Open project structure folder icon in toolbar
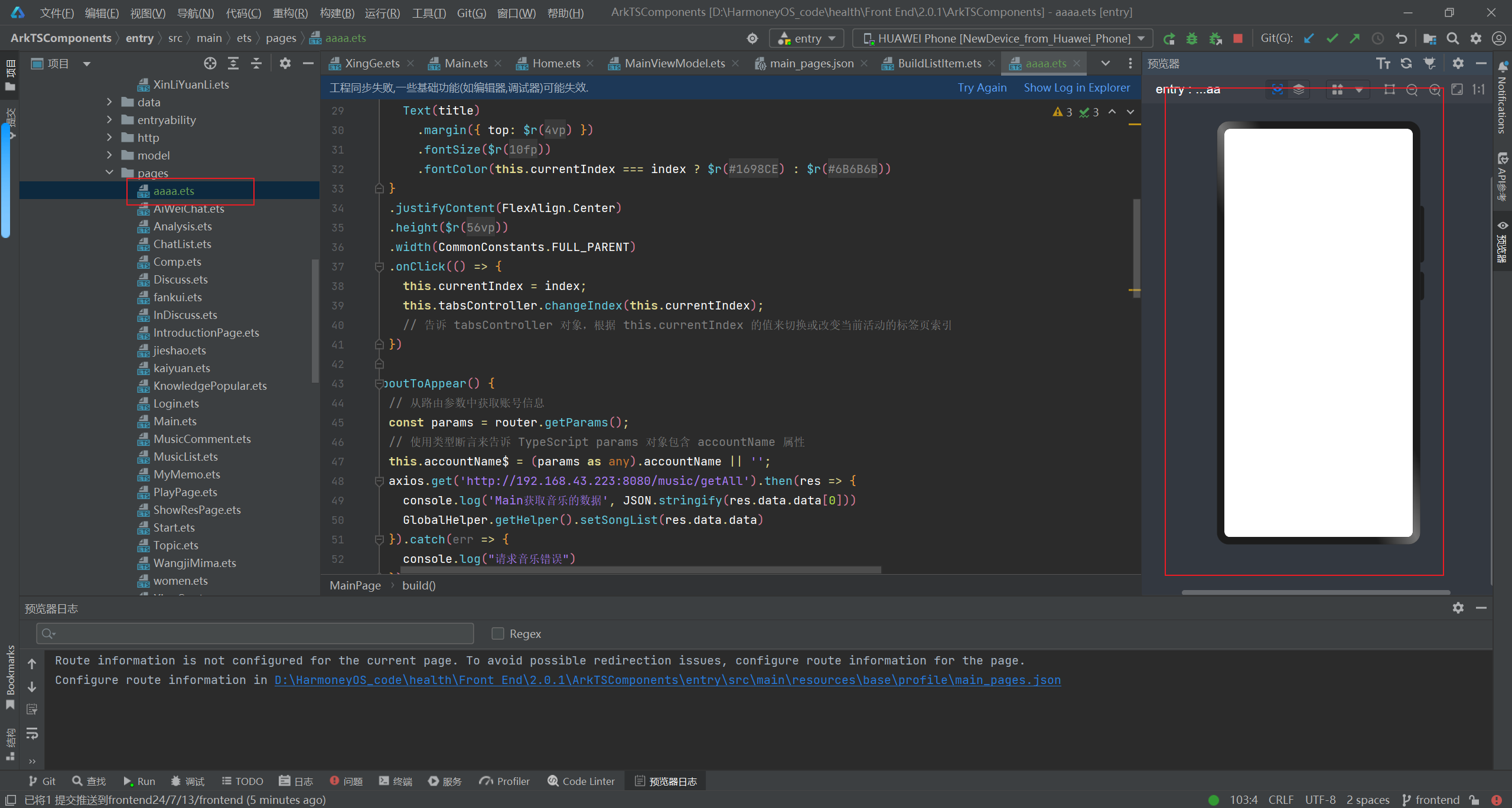 point(1429,38)
